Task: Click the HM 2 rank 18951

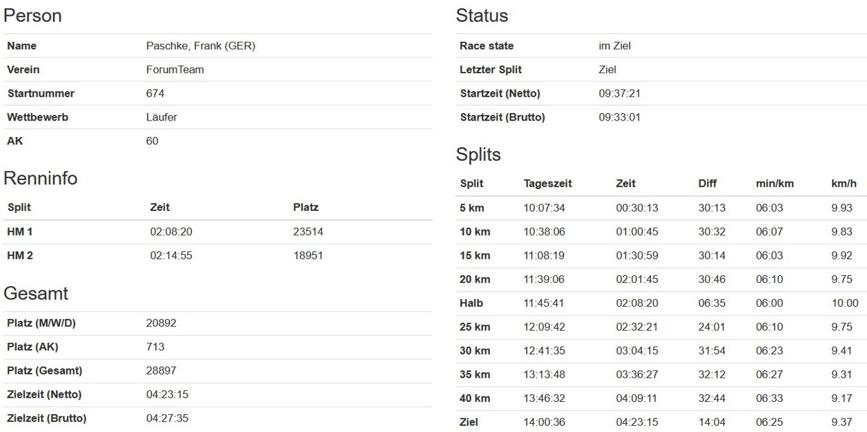Action: pos(308,256)
